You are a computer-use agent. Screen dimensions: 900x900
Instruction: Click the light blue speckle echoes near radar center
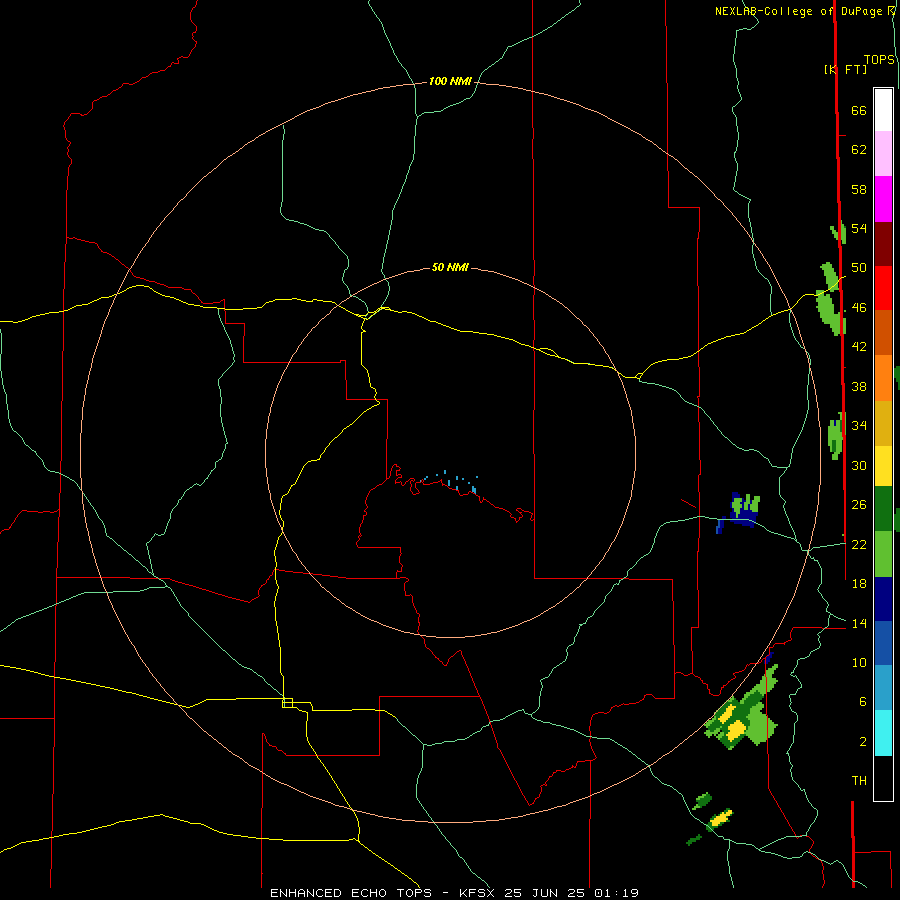(451, 482)
